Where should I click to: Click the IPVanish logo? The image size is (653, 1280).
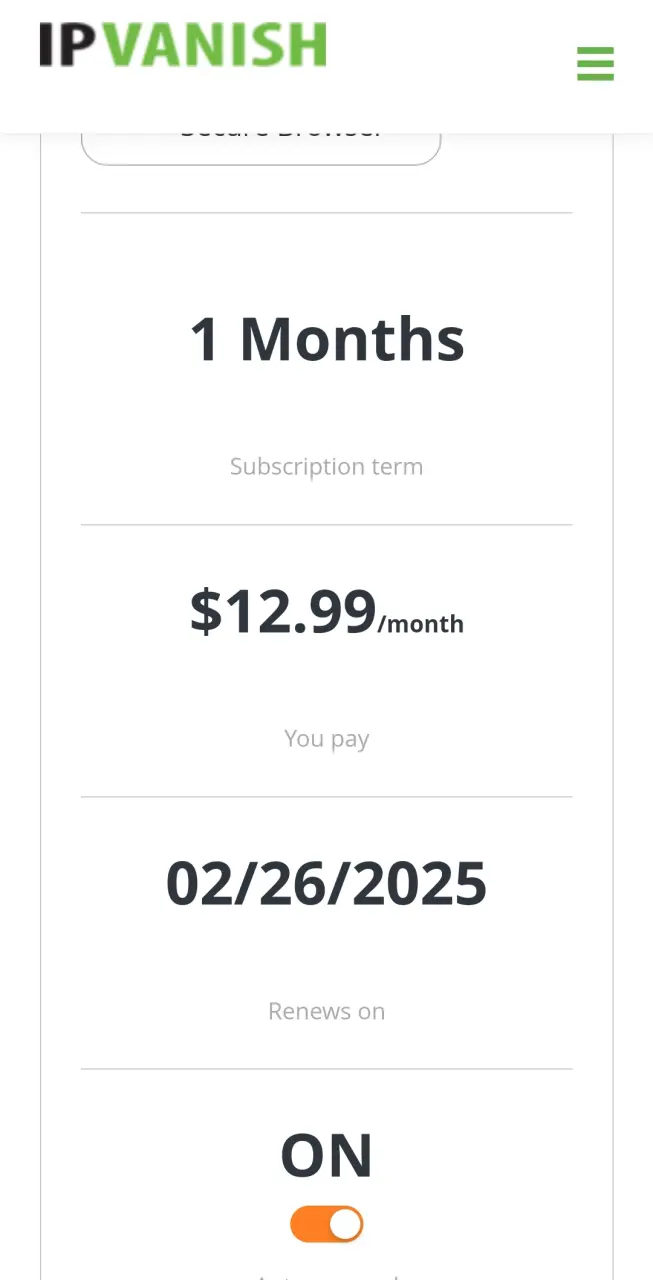pyautogui.click(x=183, y=45)
